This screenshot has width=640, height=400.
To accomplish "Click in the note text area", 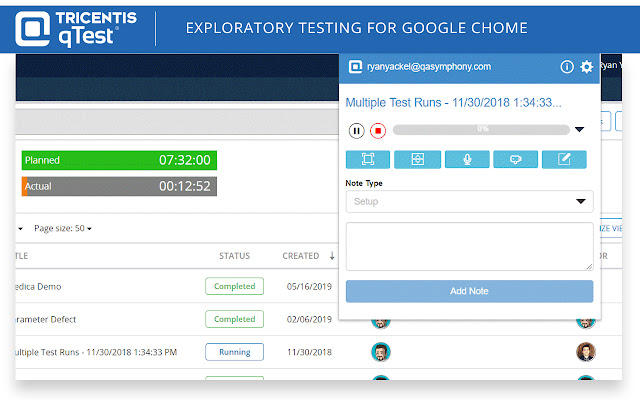I will click(x=469, y=247).
